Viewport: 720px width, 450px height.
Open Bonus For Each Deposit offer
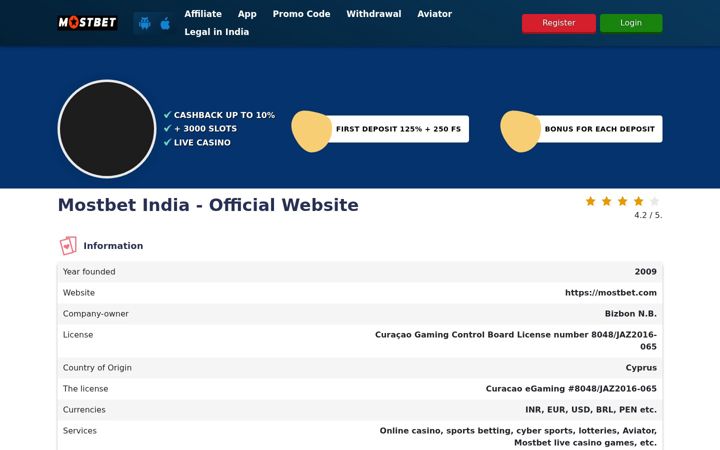coord(599,129)
